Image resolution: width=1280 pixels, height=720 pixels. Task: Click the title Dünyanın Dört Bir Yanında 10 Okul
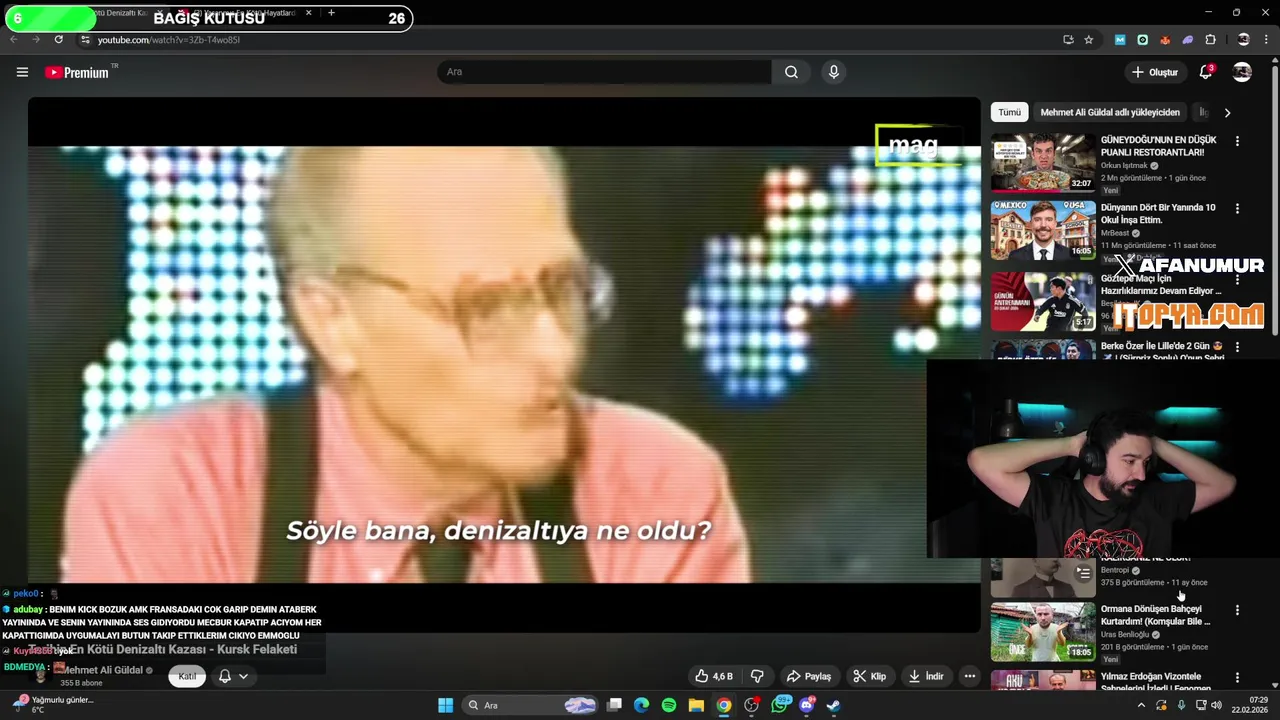(1158, 214)
